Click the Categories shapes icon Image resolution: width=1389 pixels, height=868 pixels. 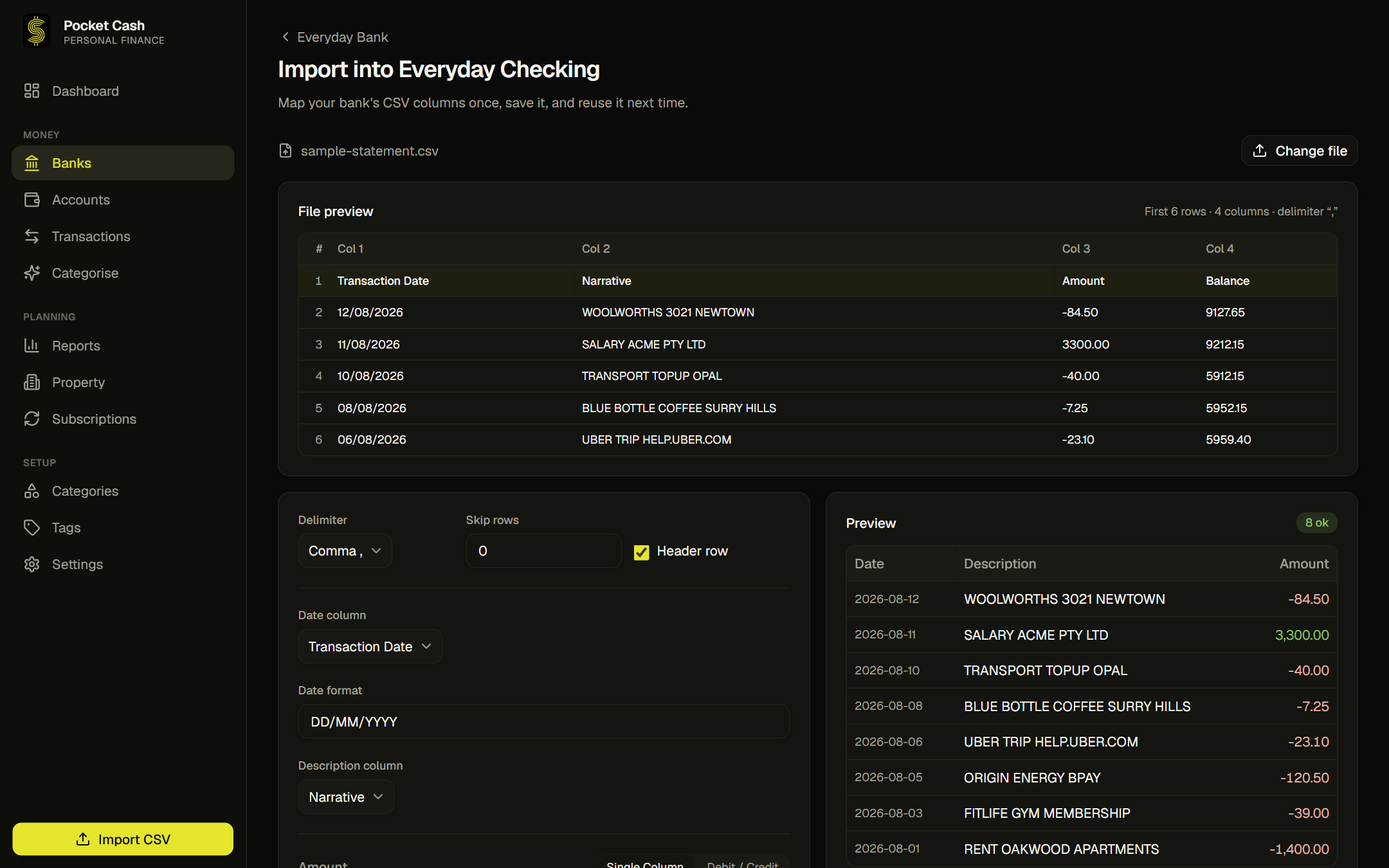pyautogui.click(x=32, y=491)
